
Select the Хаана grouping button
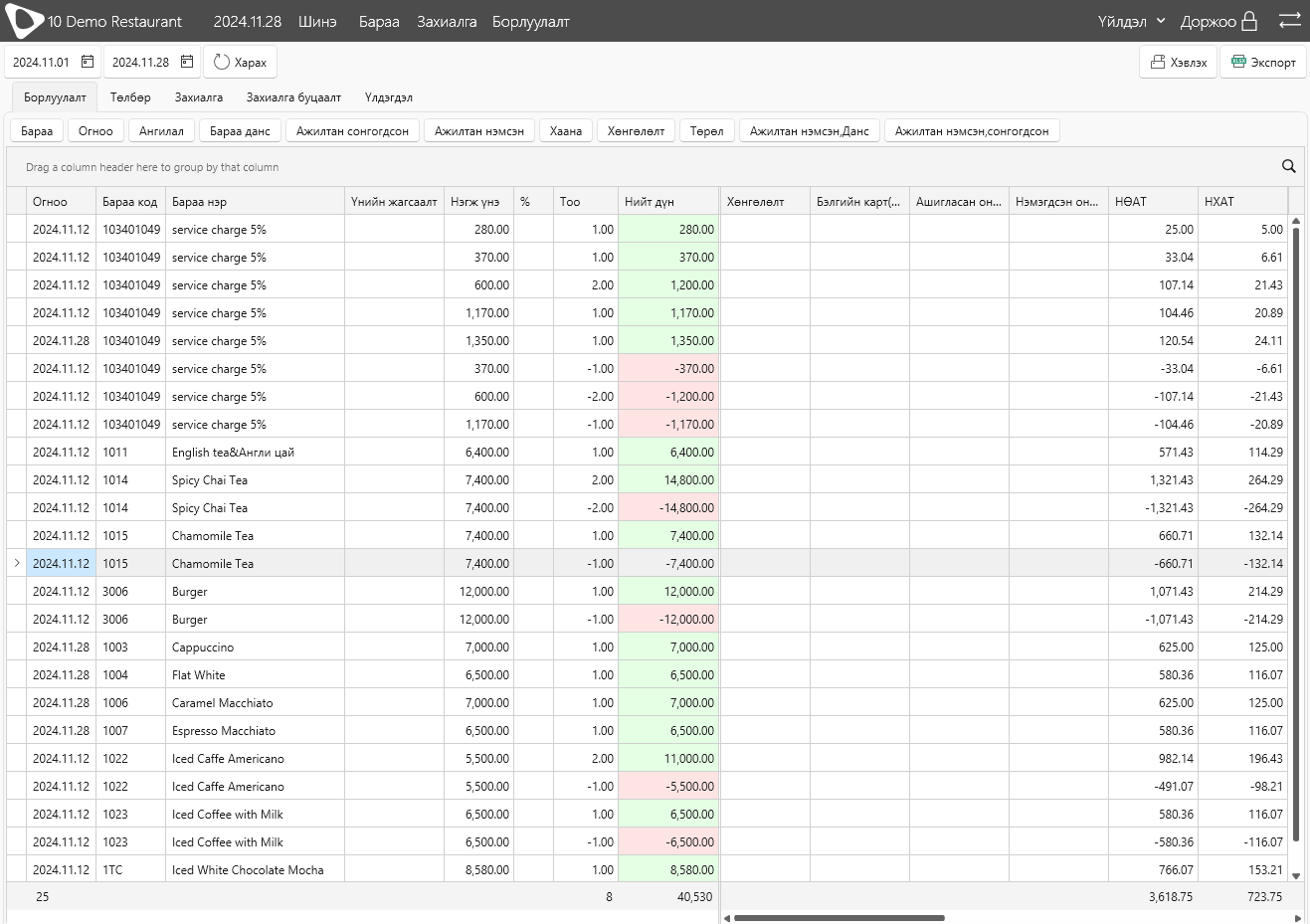coord(566,130)
